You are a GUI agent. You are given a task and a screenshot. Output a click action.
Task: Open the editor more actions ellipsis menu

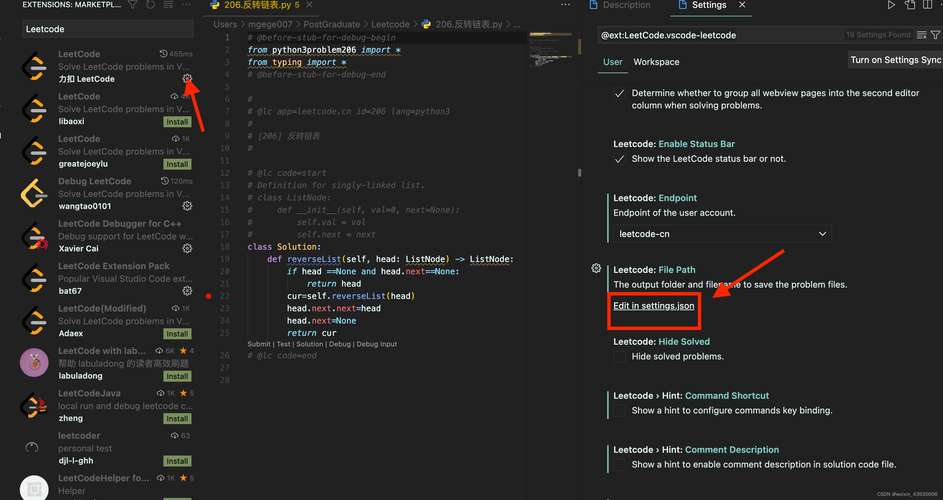coord(565,5)
